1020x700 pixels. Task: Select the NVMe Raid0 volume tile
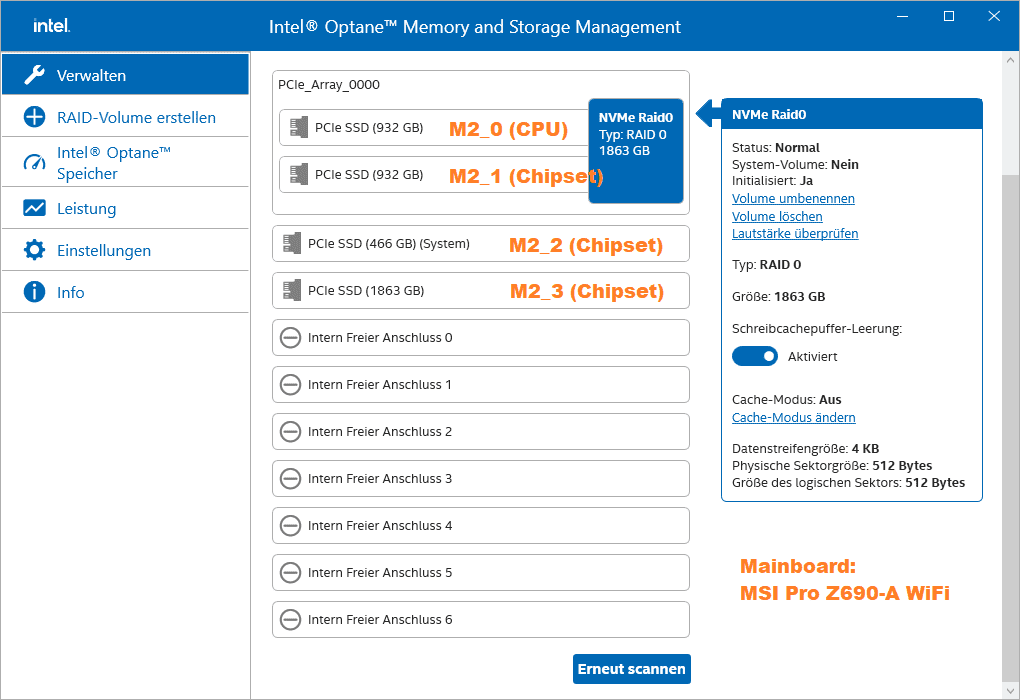(x=636, y=151)
